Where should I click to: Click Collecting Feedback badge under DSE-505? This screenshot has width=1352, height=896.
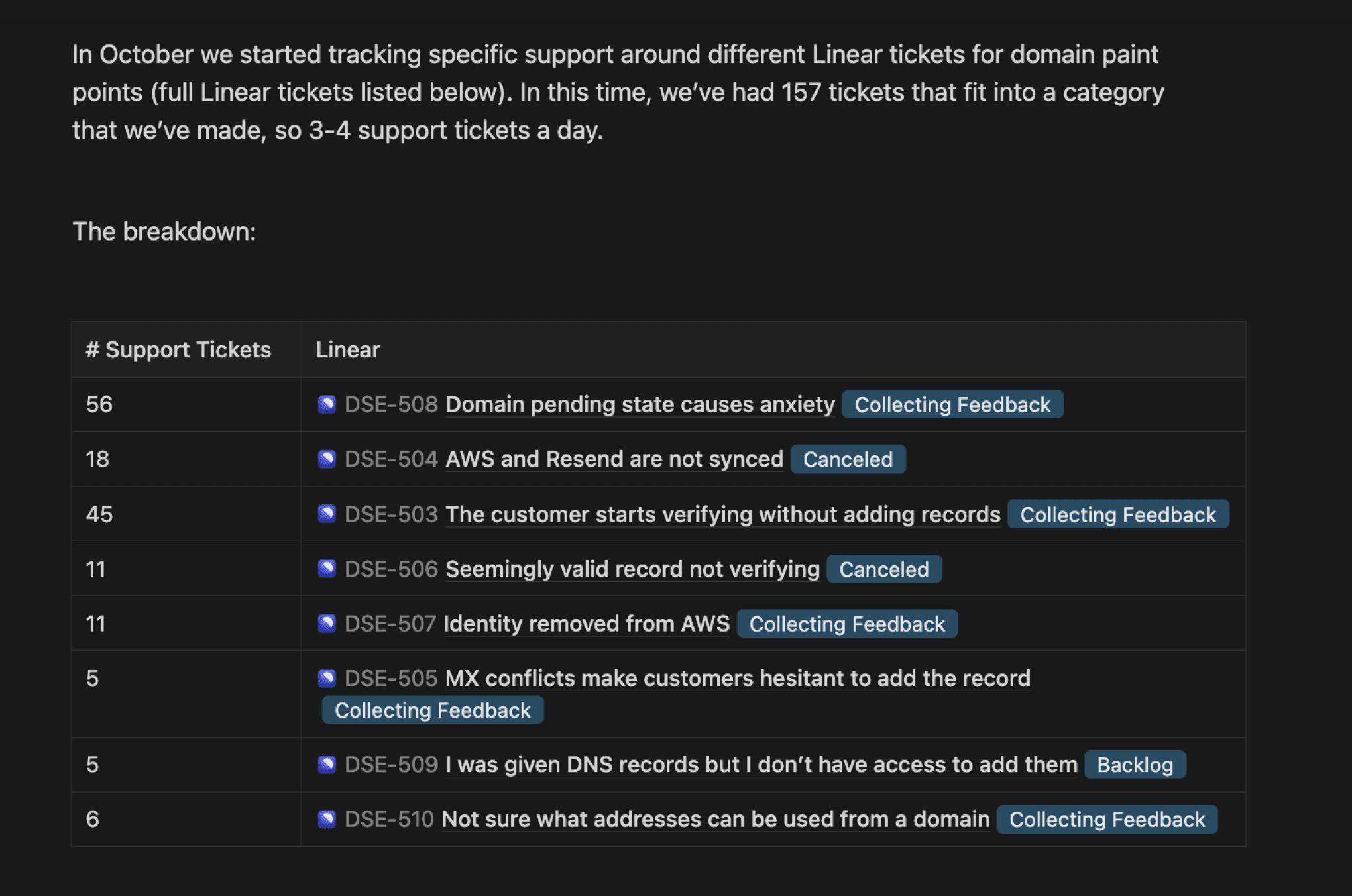coord(432,710)
